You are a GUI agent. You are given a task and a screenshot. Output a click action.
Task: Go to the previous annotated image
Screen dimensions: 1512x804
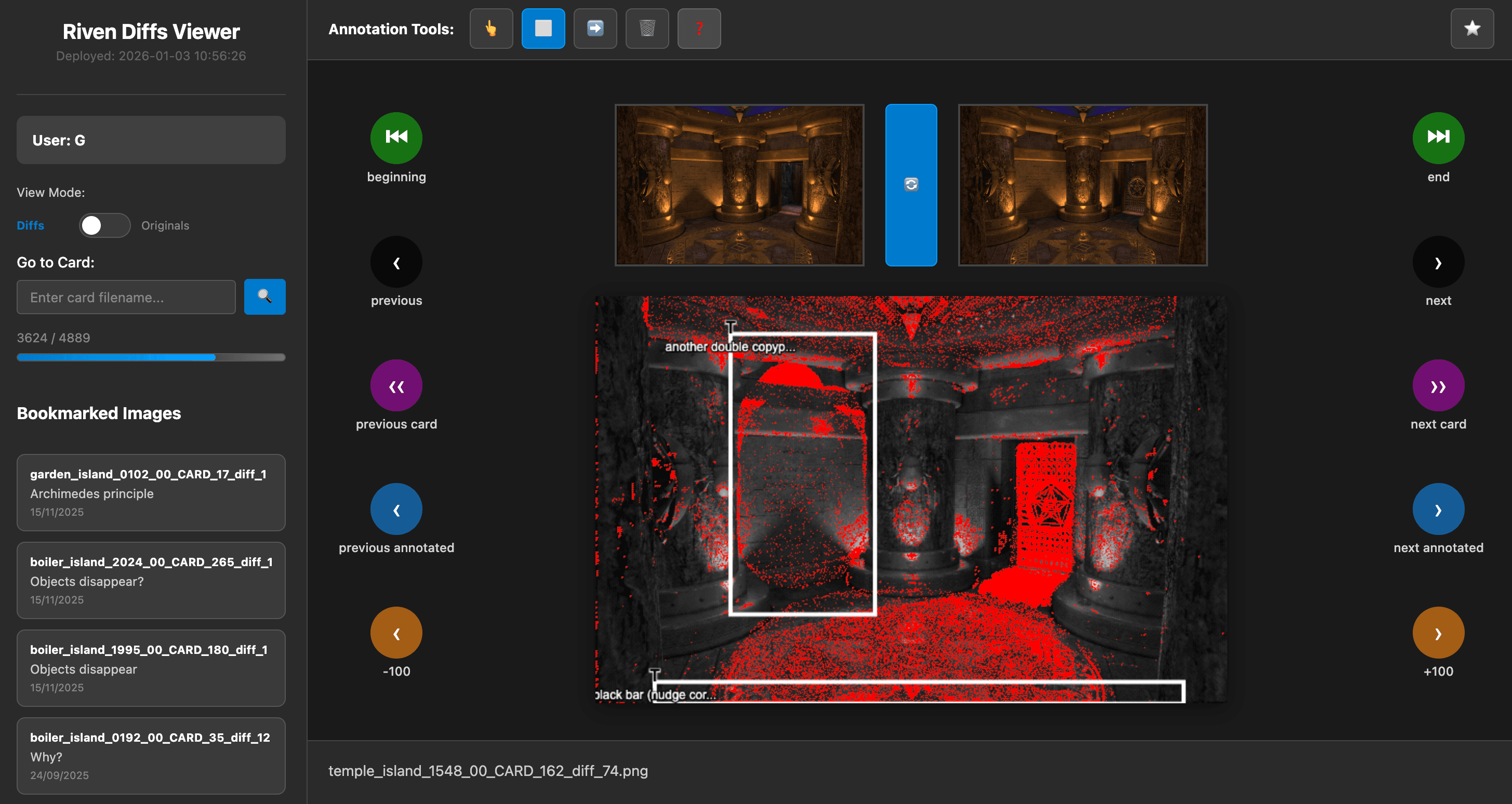tap(396, 509)
